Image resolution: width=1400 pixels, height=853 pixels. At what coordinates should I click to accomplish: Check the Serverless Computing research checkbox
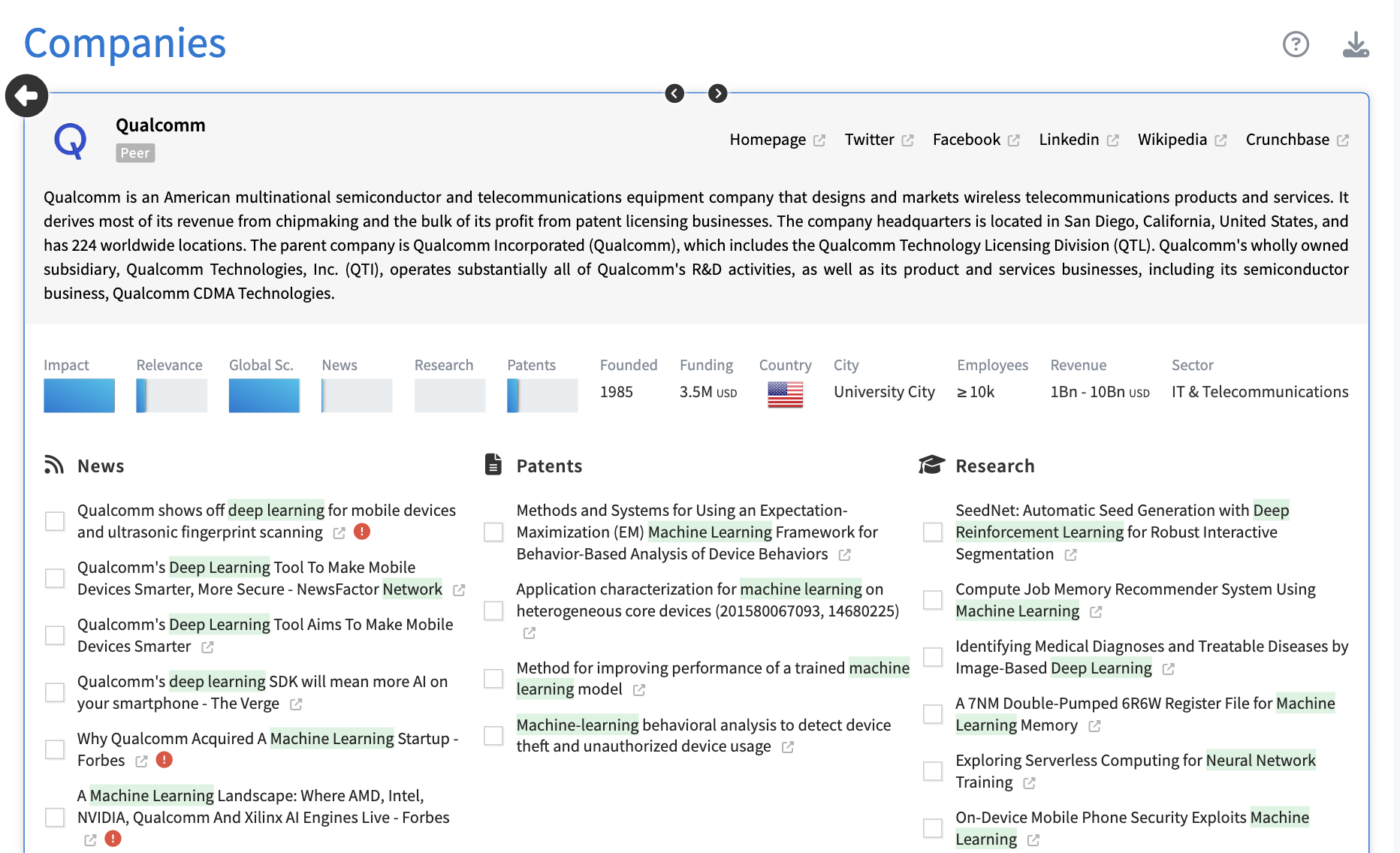coord(933,771)
